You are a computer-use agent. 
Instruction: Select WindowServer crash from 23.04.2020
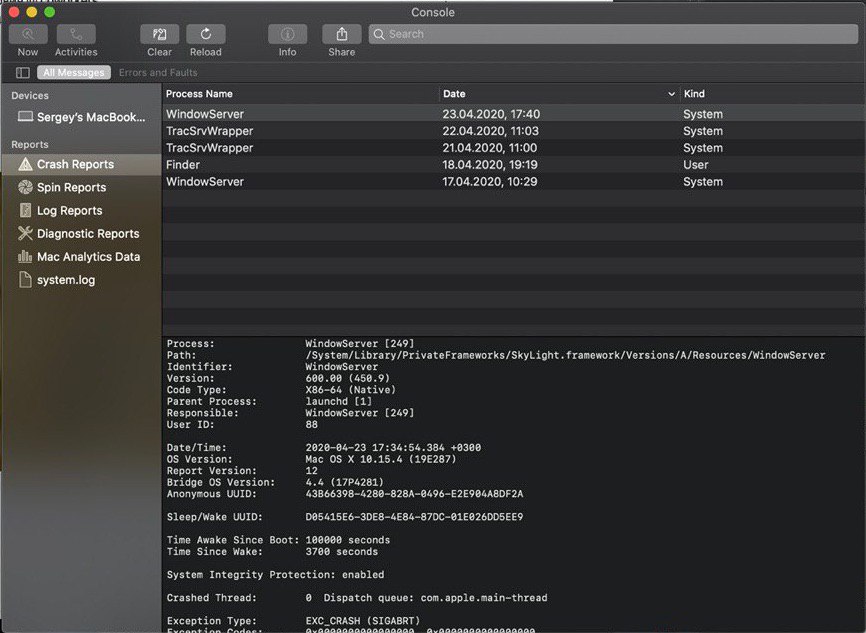click(514, 114)
